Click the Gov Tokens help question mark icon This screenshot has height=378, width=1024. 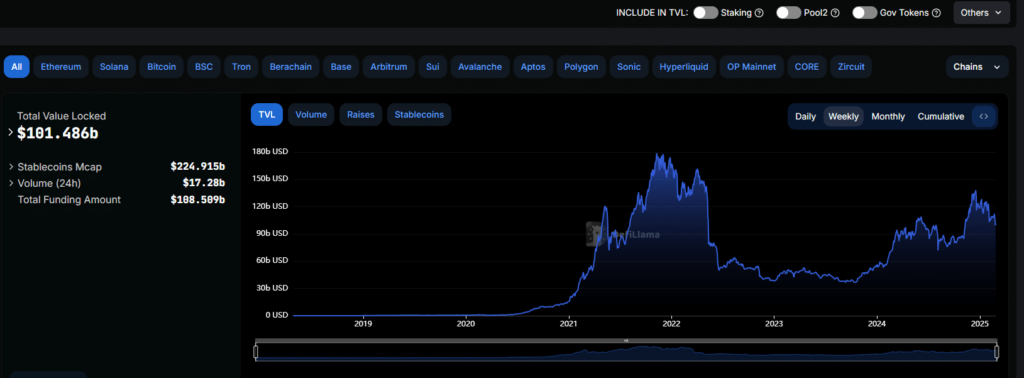(936, 13)
